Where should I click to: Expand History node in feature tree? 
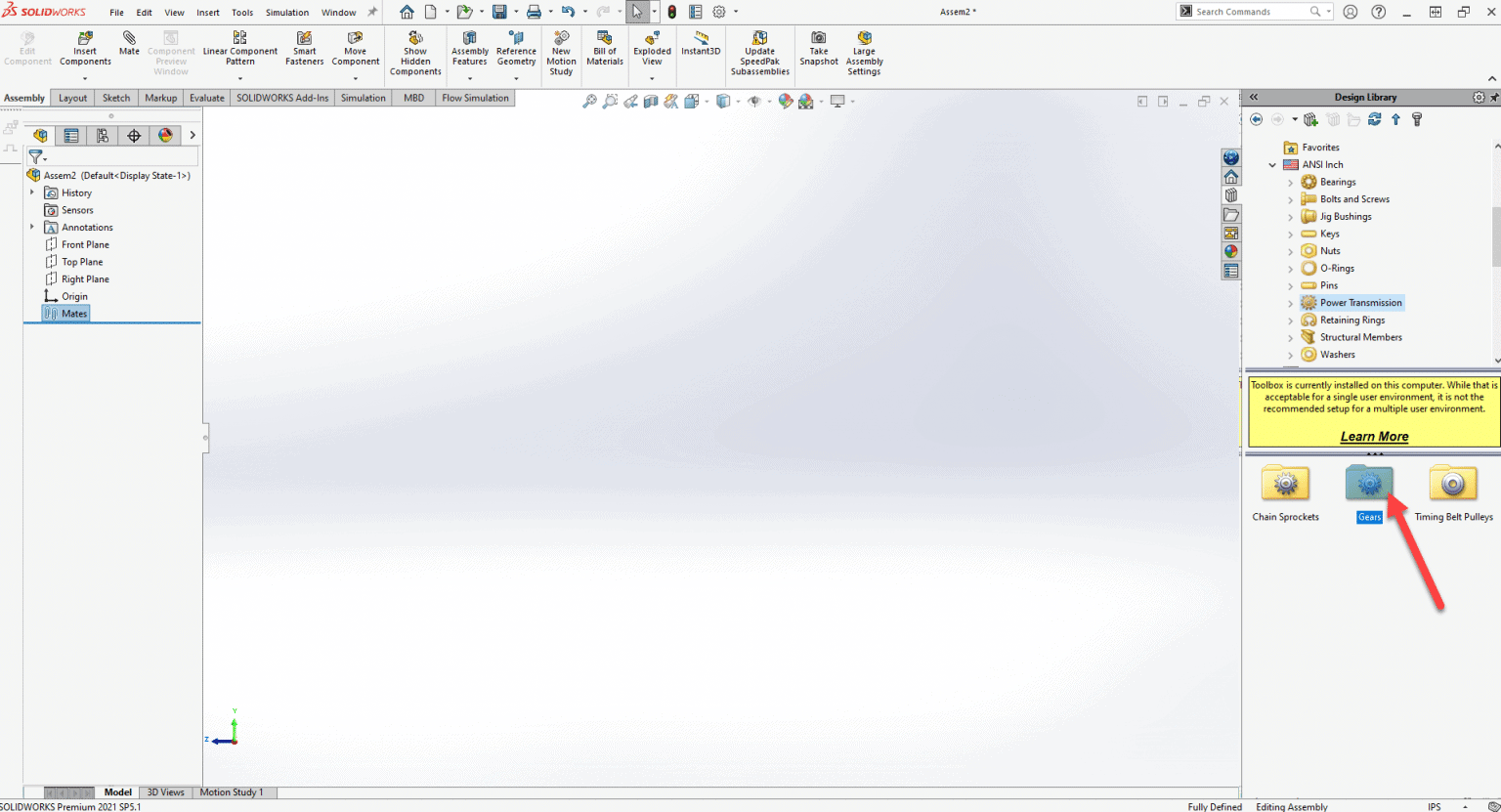click(32, 192)
